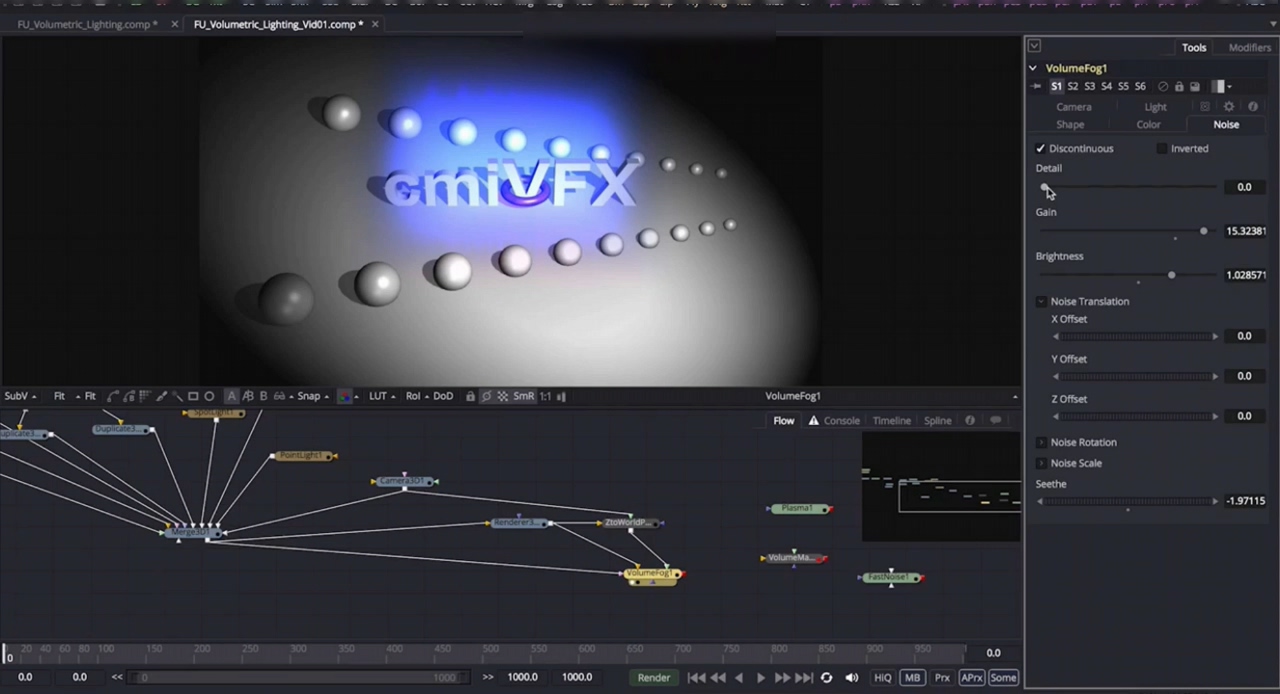Screen dimensions: 1280x694
Task: Select the ellipse mask tool in viewer toolbar
Action: click(x=209, y=396)
